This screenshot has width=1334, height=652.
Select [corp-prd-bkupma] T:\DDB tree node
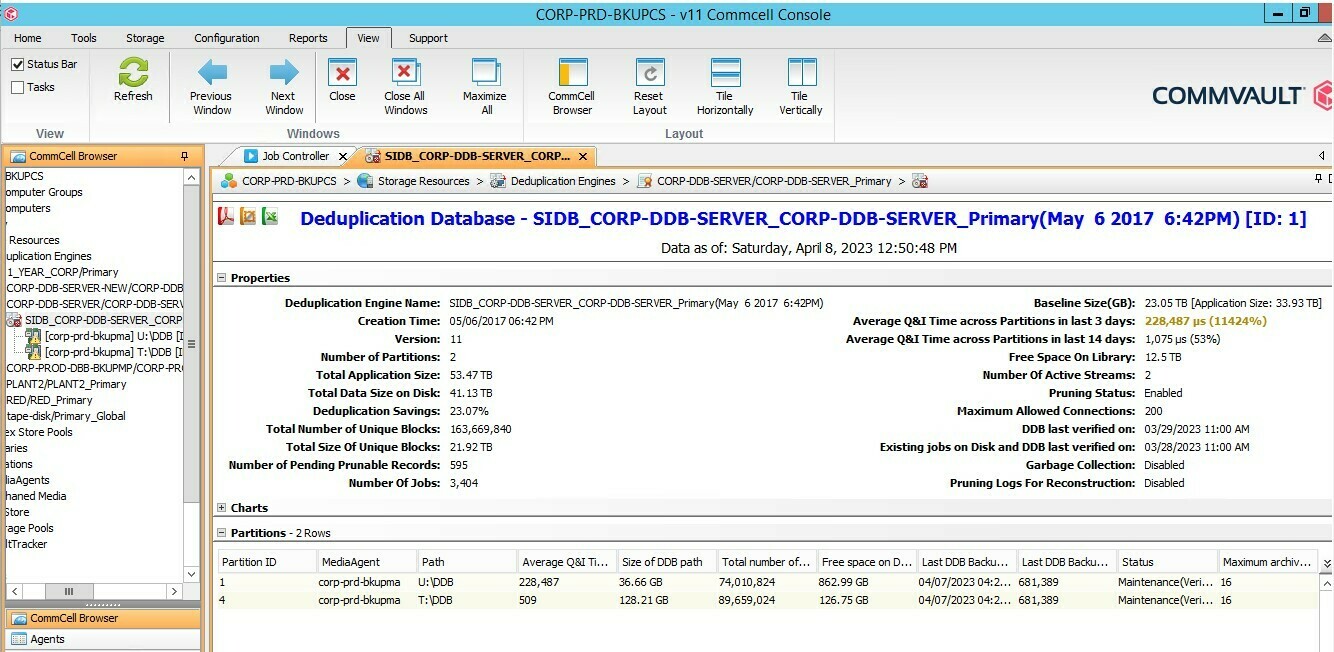point(113,352)
